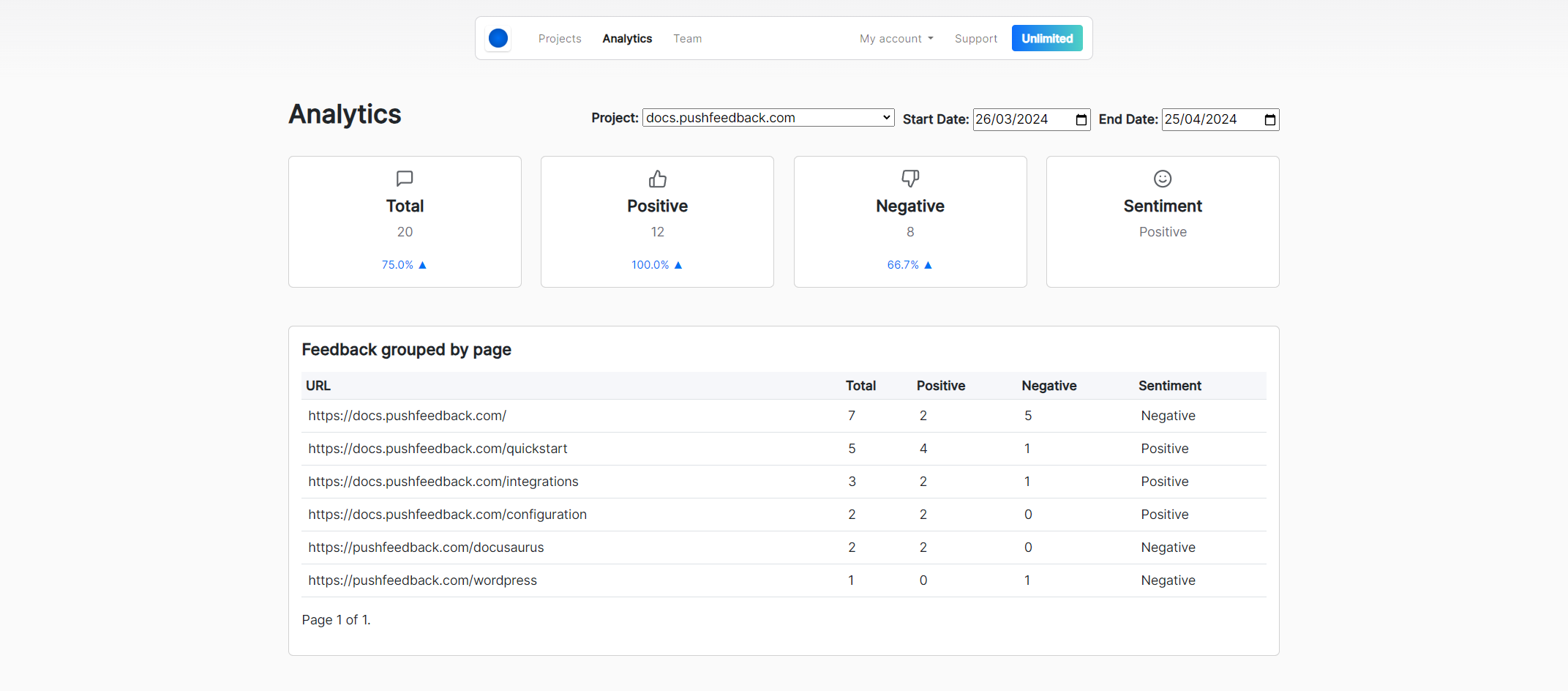1568x691 pixels.
Task: Go to the Projects page
Action: [560, 39]
